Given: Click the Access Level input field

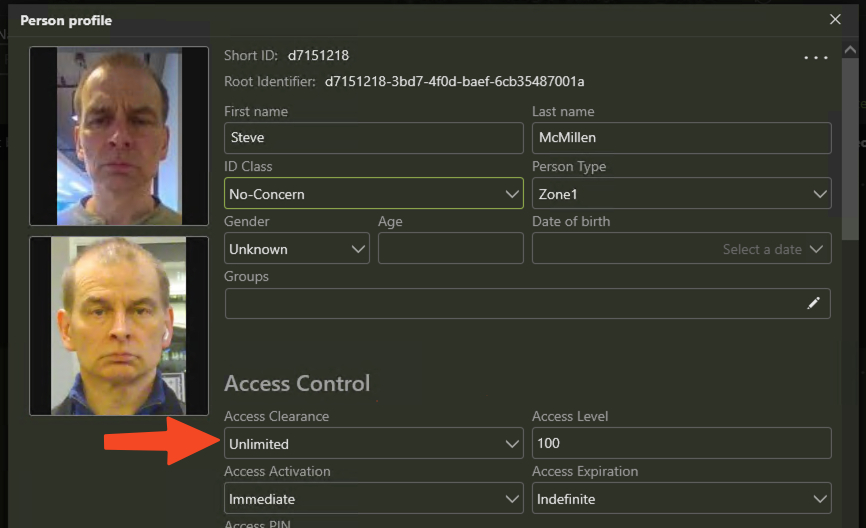Looking at the screenshot, I should [681, 444].
